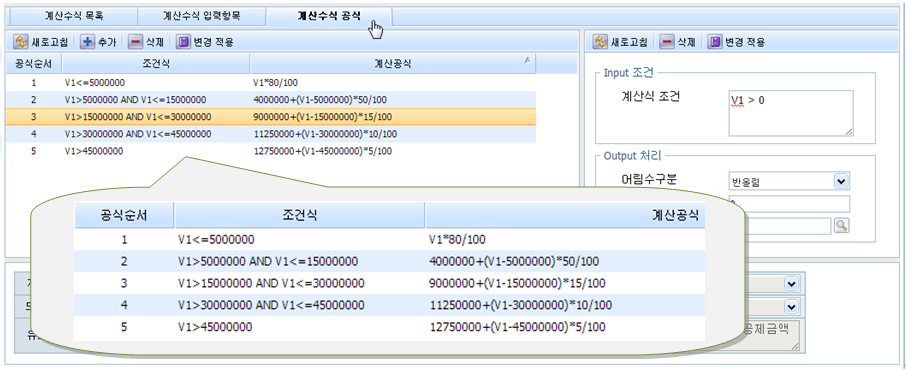Click the red minus 삭제 icon in left toolbar
906x370 pixels.
[x=135, y=42]
